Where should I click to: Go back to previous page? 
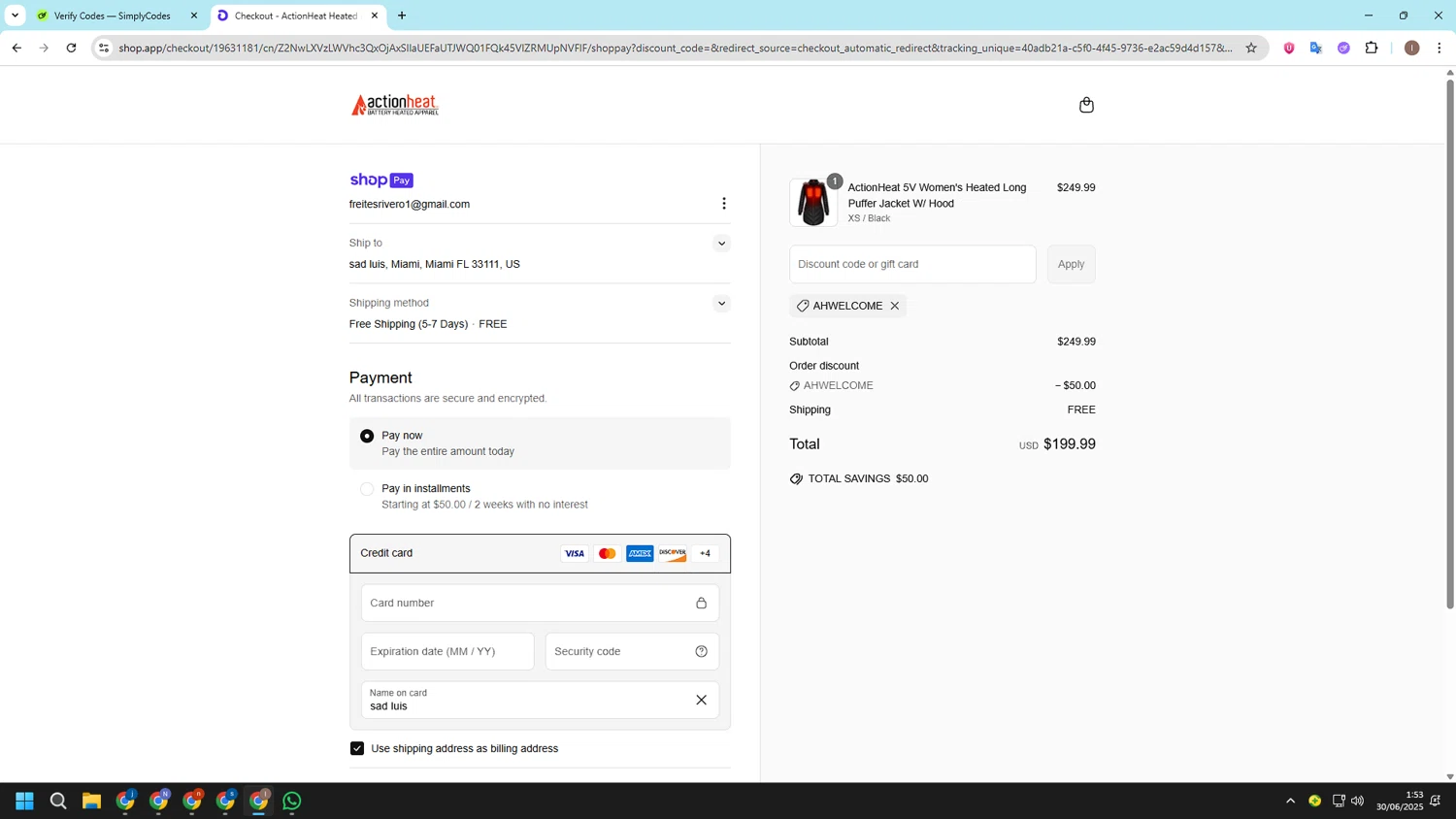coord(17,48)
